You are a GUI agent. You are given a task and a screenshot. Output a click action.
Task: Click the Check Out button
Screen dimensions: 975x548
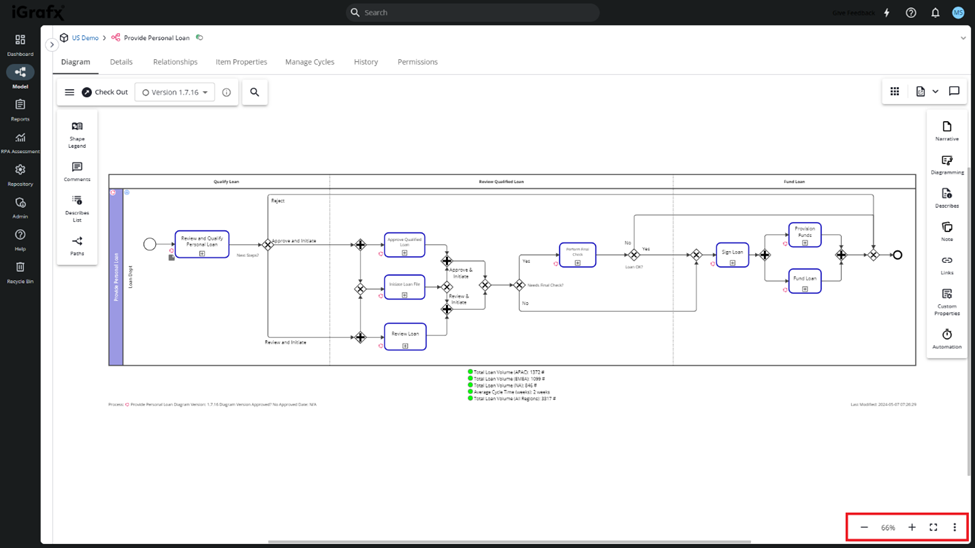[105, 92]
